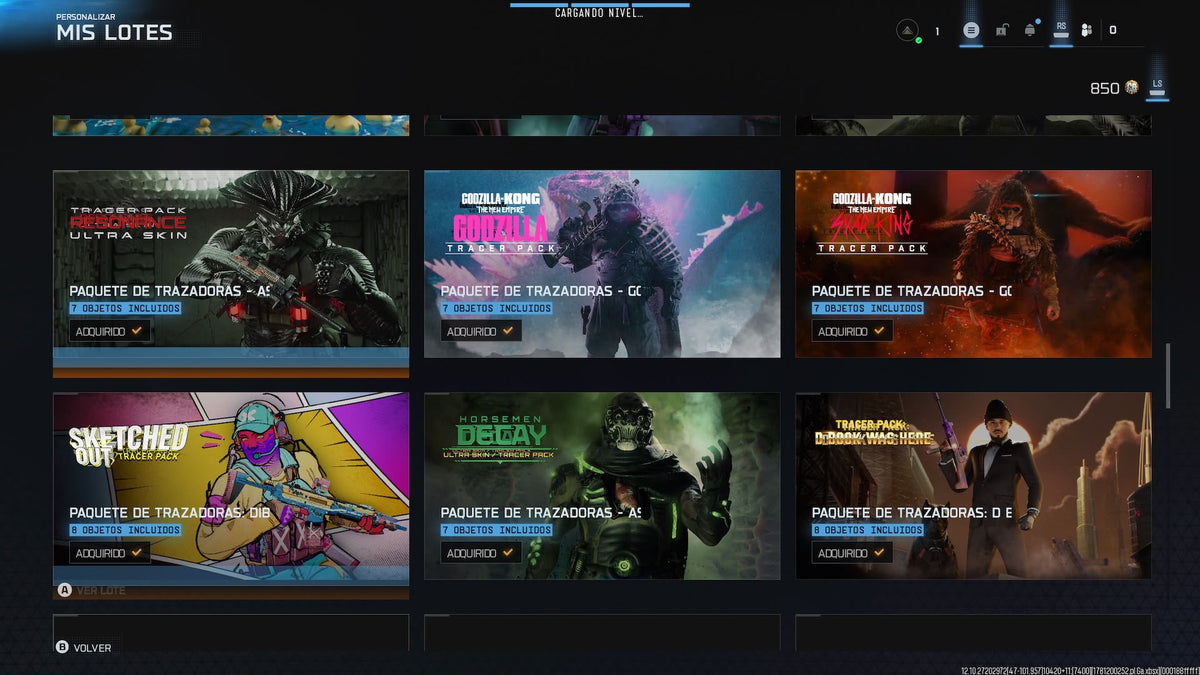Viewport: 1200px width, 675px height.
Task: Click Resonance Ultra Skin logo text
Action: click(128, 223)
